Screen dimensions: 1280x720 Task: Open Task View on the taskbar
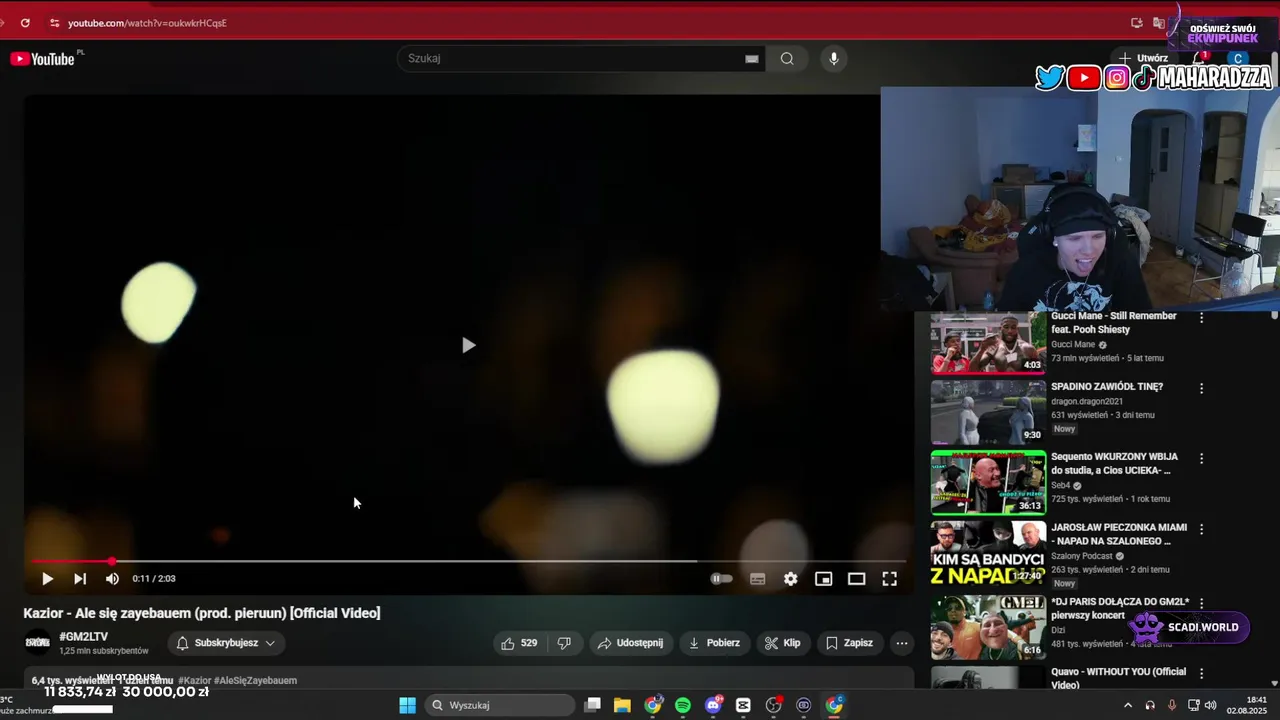pos(592,705)
